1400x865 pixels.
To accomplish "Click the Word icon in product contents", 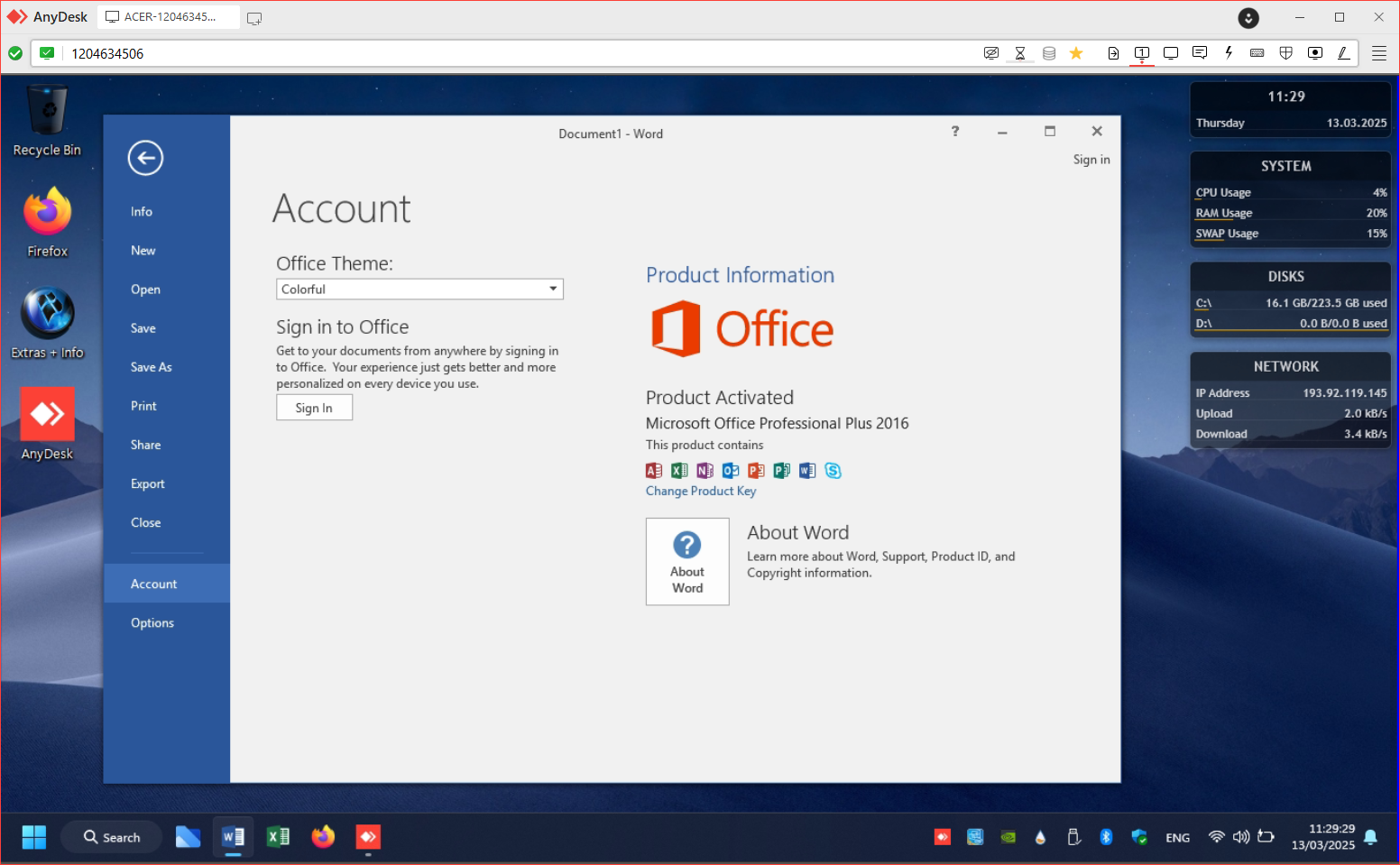I will [x=807, y=470].
